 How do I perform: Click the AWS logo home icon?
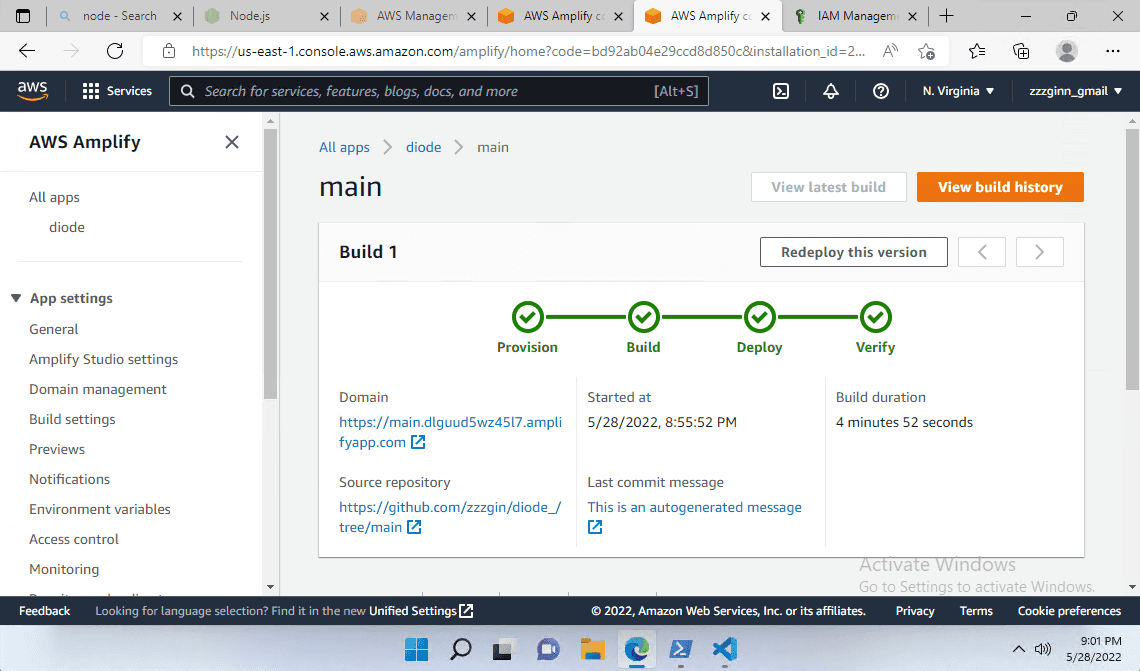pos(33,91)
